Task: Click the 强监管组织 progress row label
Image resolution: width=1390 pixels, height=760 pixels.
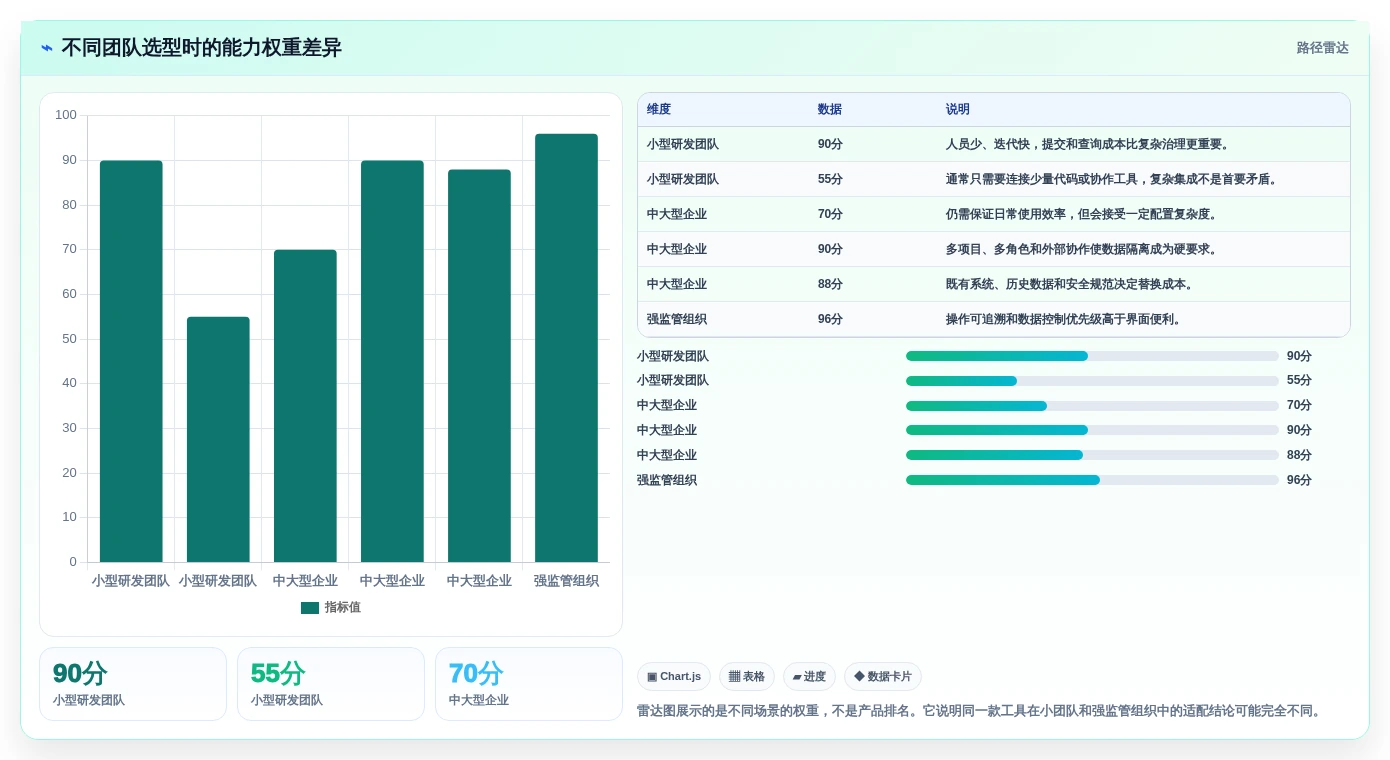Action: point(667,480)
